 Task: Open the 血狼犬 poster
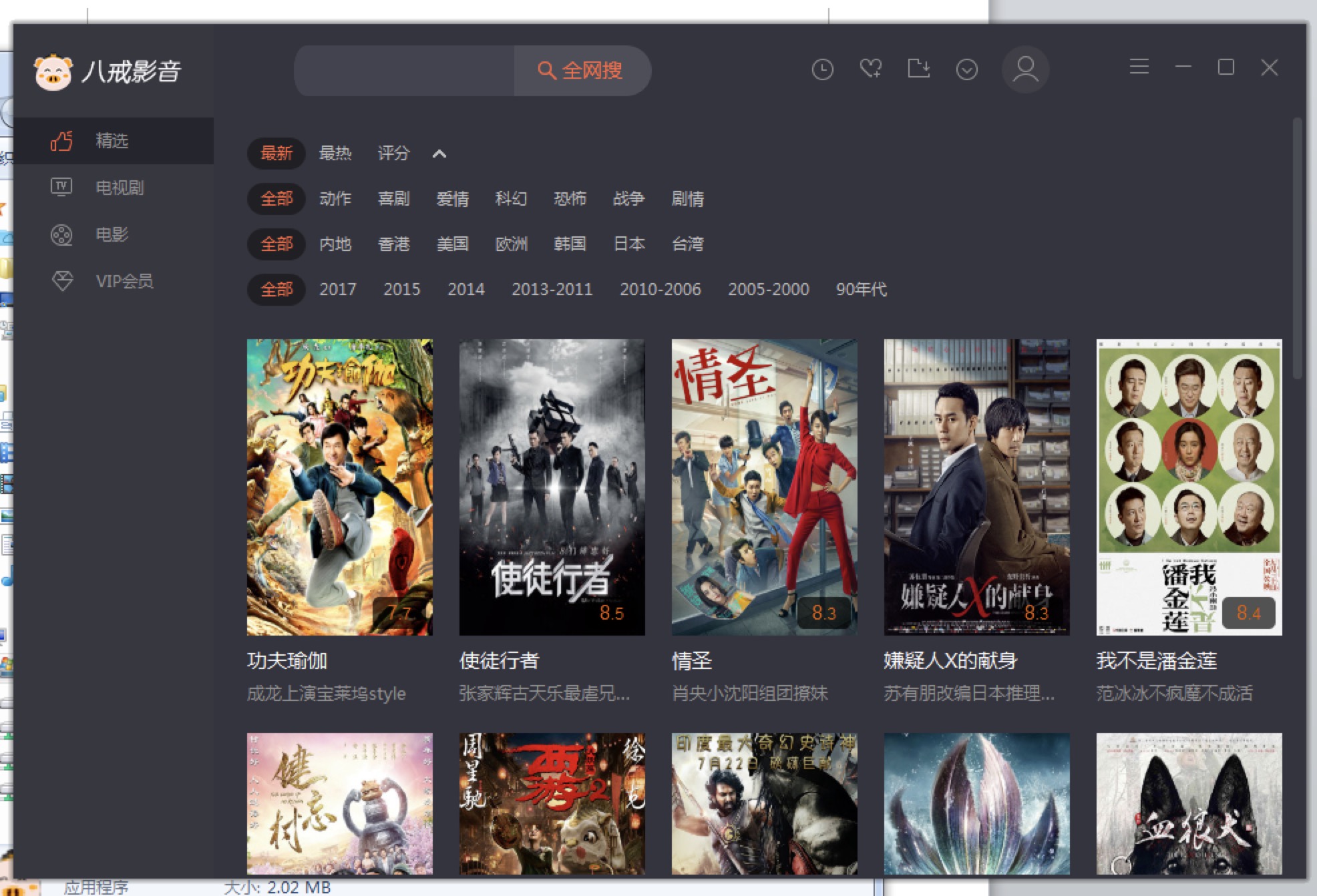click(1189, 804)
